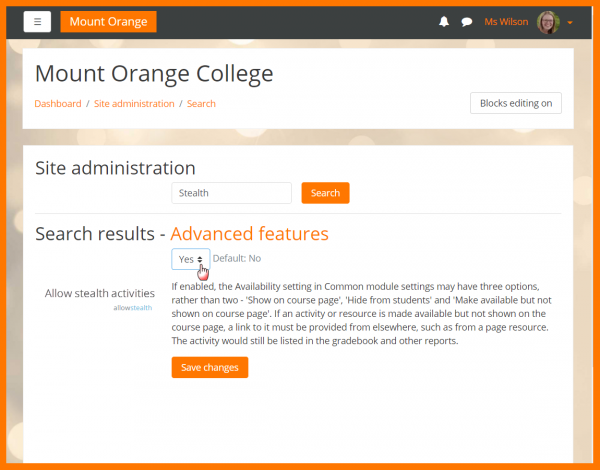Open the Allow stealth activities Yes dropdown
This screenshot has height=470, width=600.
coord(190,259)
